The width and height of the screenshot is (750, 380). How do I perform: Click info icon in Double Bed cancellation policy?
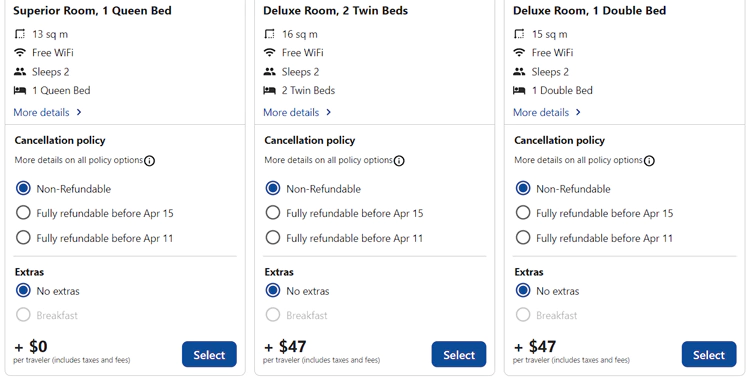(x=649, y=161)
